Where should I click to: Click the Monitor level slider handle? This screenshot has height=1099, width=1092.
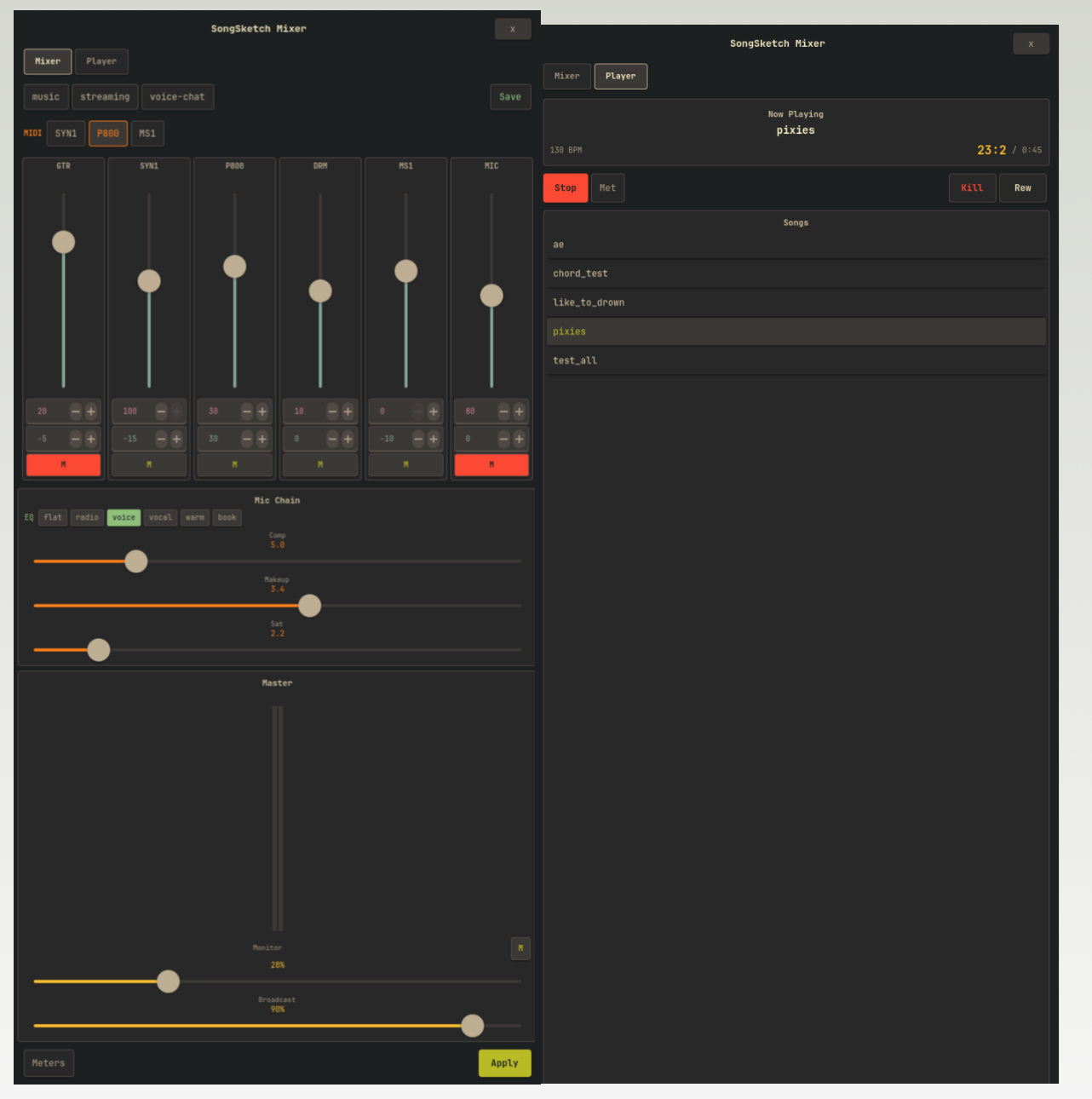tap(169, 981)
